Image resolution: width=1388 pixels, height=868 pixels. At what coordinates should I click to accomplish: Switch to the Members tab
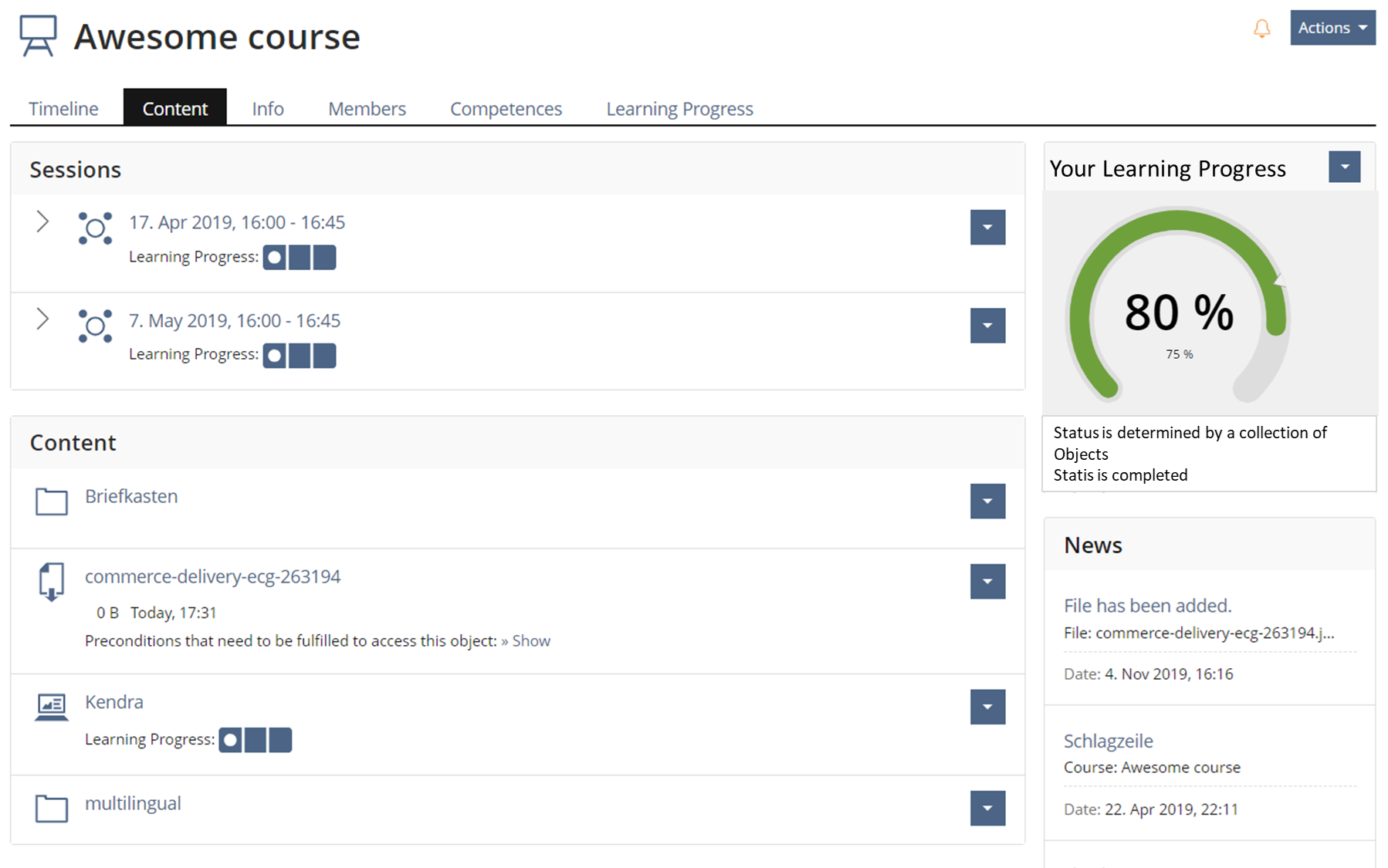tap(367, 109)
